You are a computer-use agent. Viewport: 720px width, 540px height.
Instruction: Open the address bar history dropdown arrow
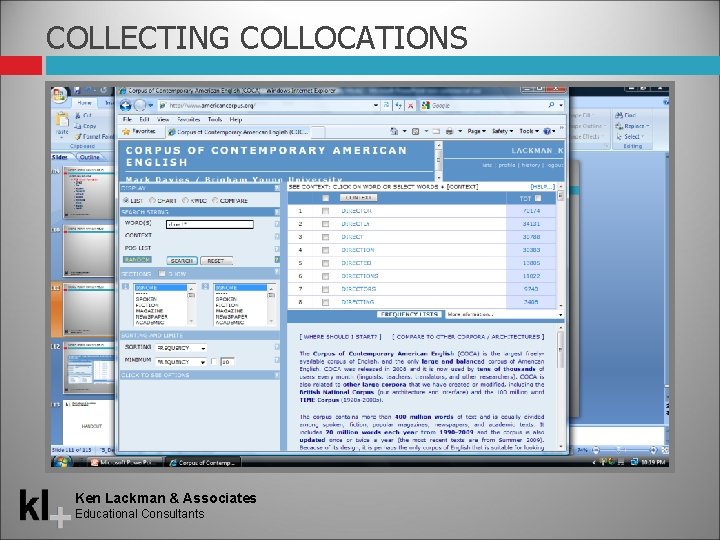(x=376, y=105)
